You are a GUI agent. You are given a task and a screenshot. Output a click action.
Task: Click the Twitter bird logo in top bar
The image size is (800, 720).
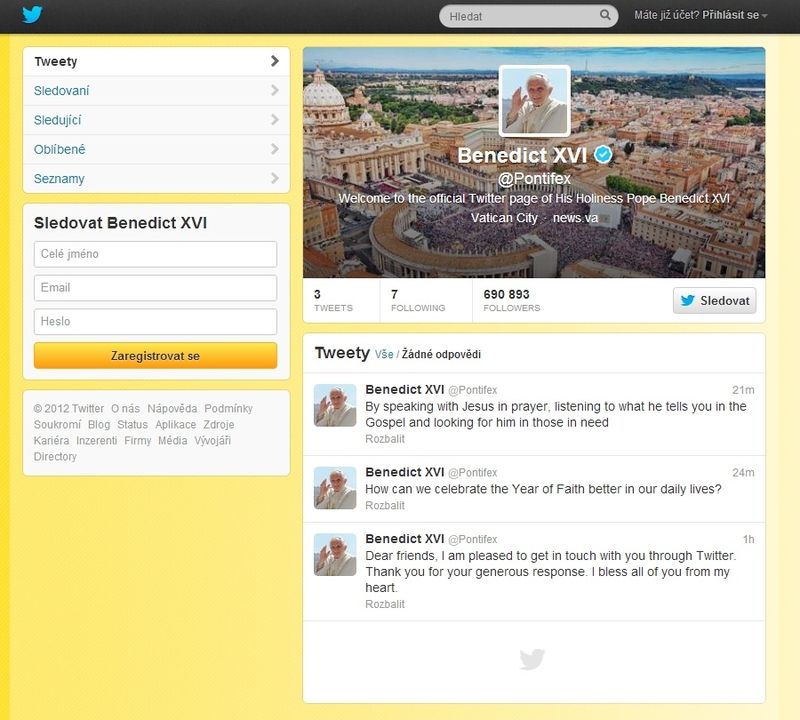[x=32, y=14]
